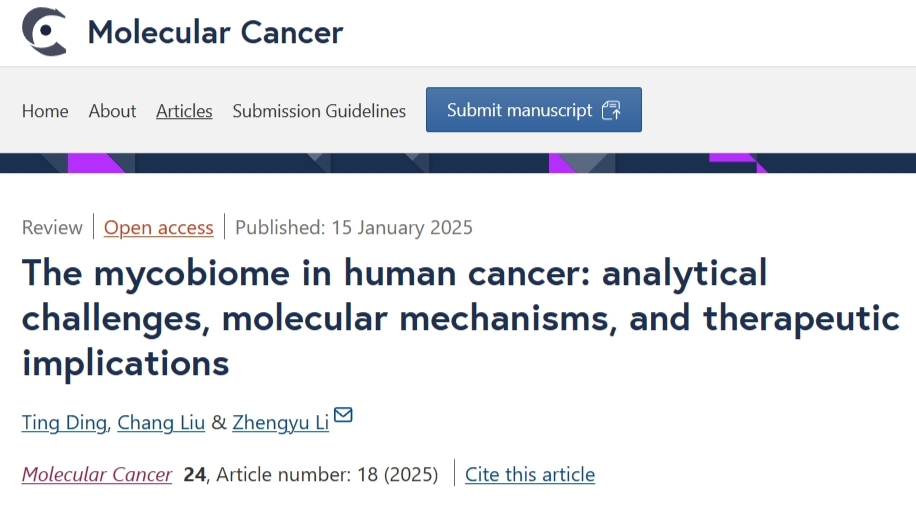Screen dimensions: 916x506
Task: Open the Home menu item
Action: [45, 110]
